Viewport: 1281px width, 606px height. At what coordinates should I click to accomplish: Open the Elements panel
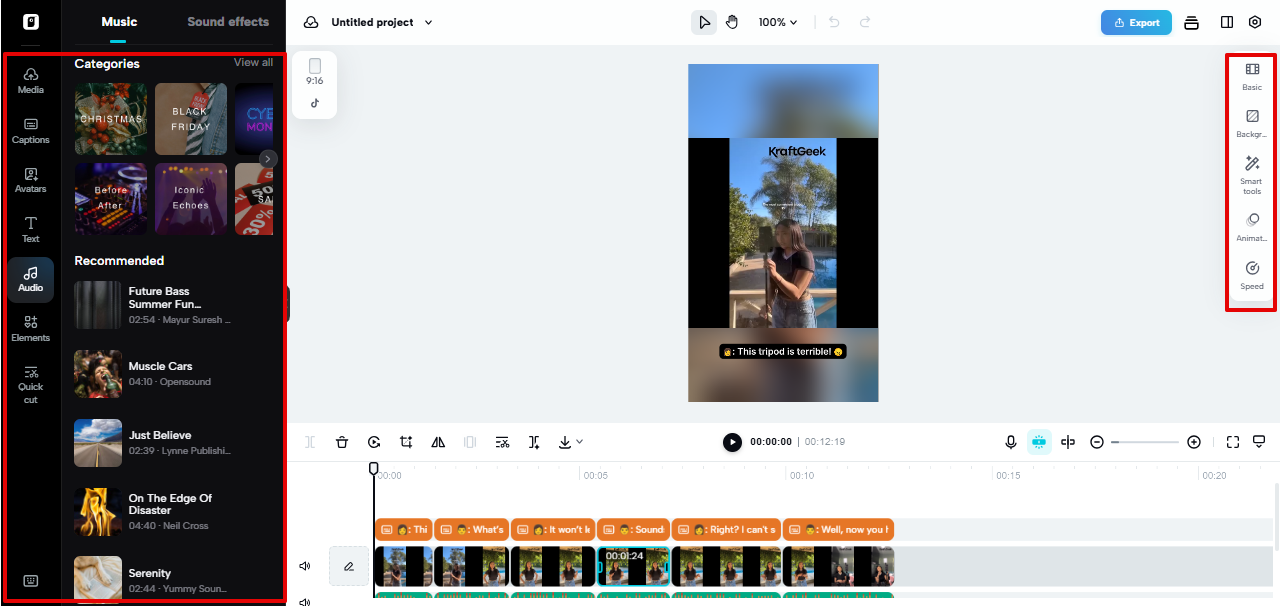click(x=30, y=328)
